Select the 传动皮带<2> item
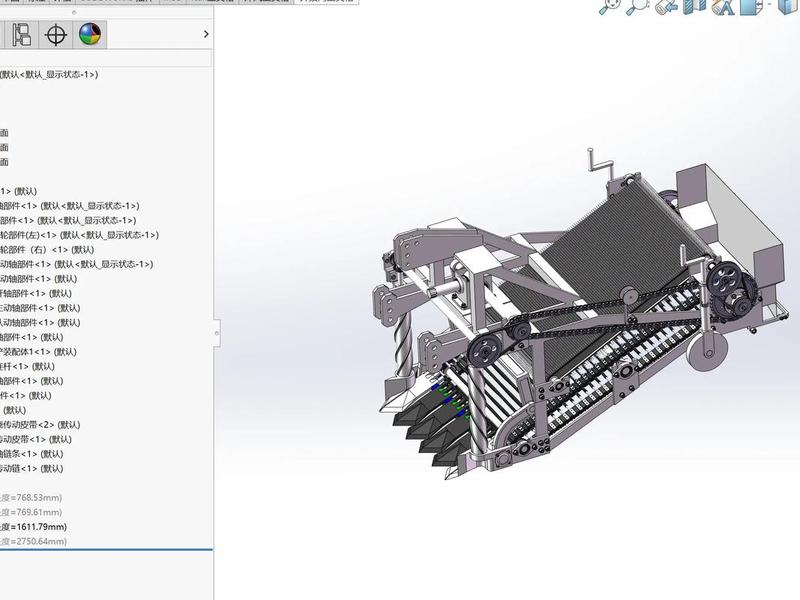Screen dimensions: 800x600 (40, 425)
